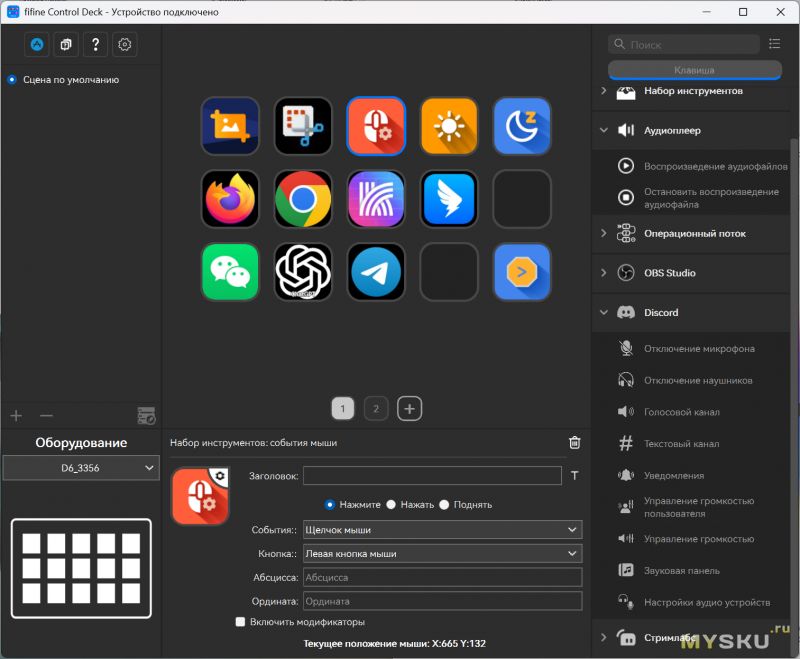The width and height of the screenshot is (800, 659).
Task: Select the screenshot capture deck key
Action: coord(230,126)
